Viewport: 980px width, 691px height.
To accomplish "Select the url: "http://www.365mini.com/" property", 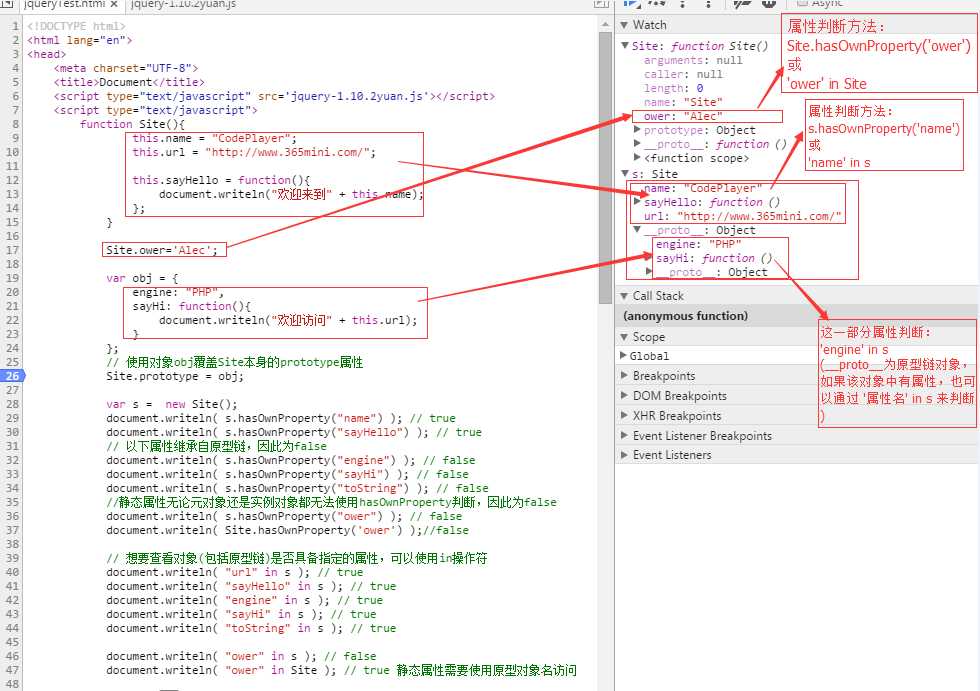I will [x=742, y=216].
